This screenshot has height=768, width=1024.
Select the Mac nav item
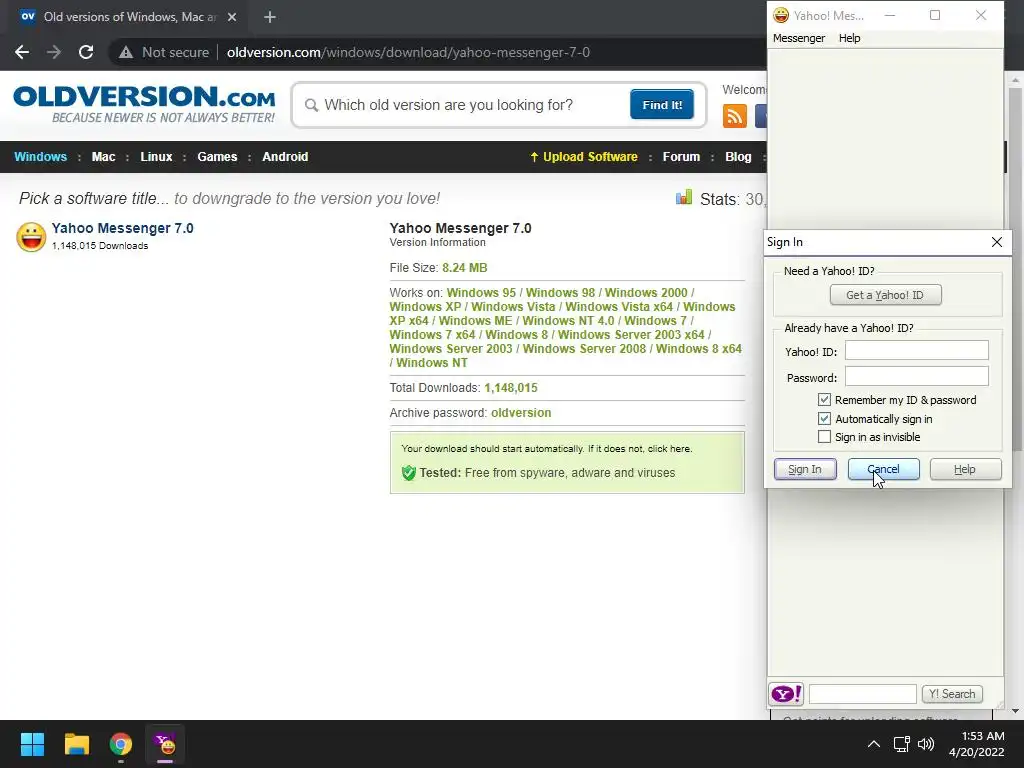pos(103,157)
